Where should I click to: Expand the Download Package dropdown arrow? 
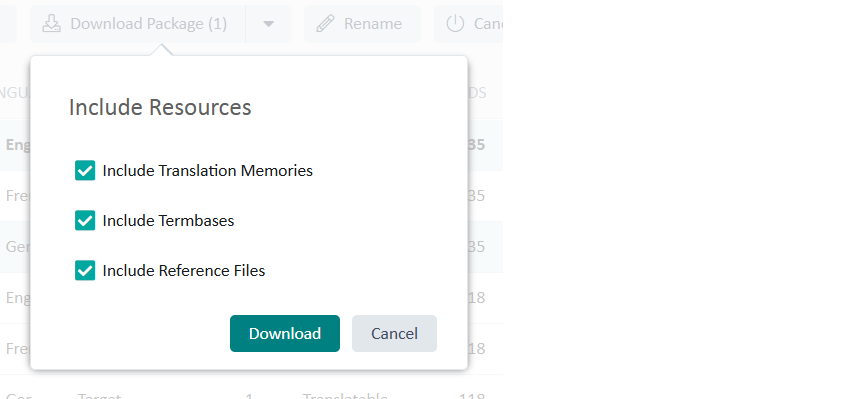(x=268, y=24)
